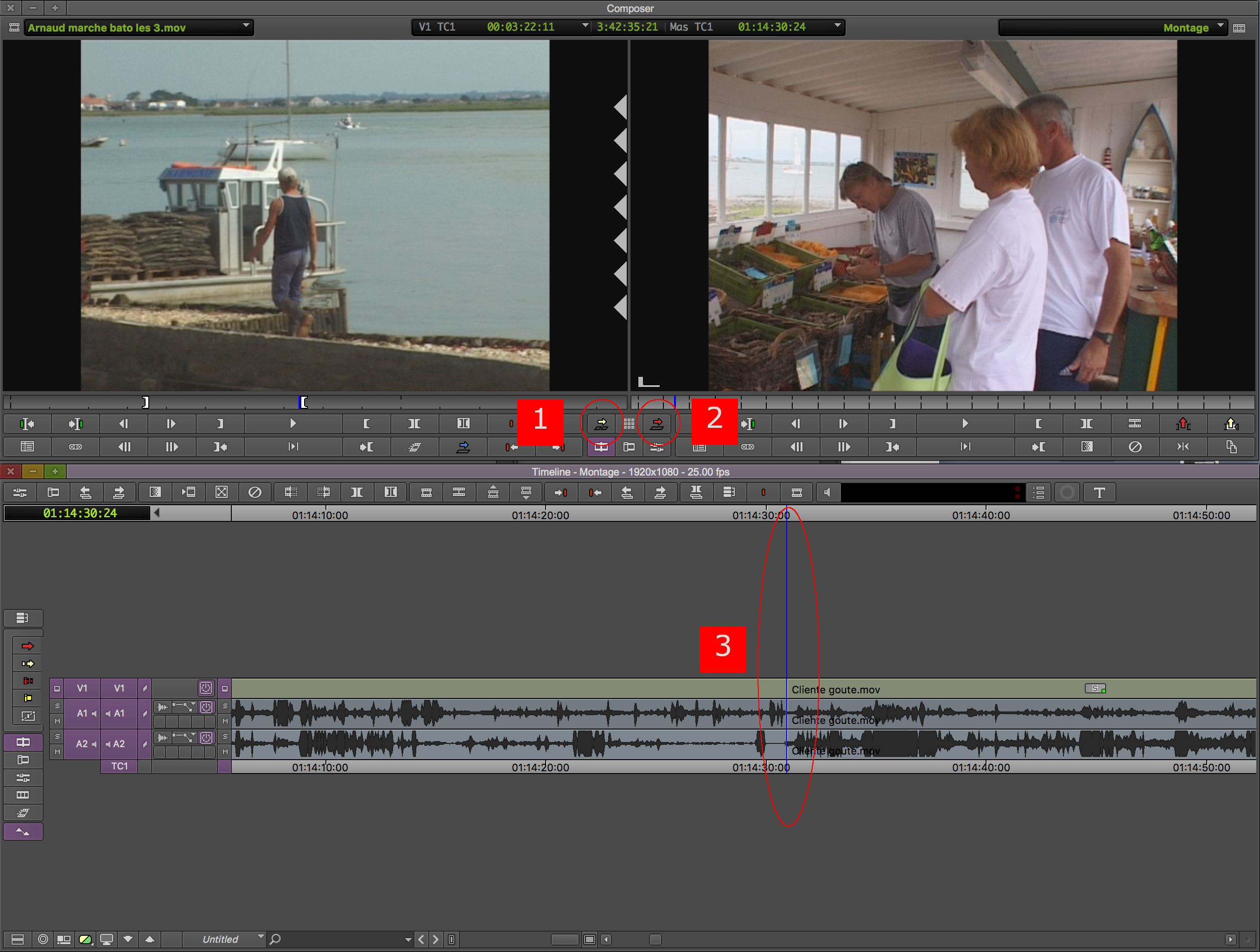Solo the A1 audio track
This screenshot has width=1260, height=952.
(x=57, y=706)
